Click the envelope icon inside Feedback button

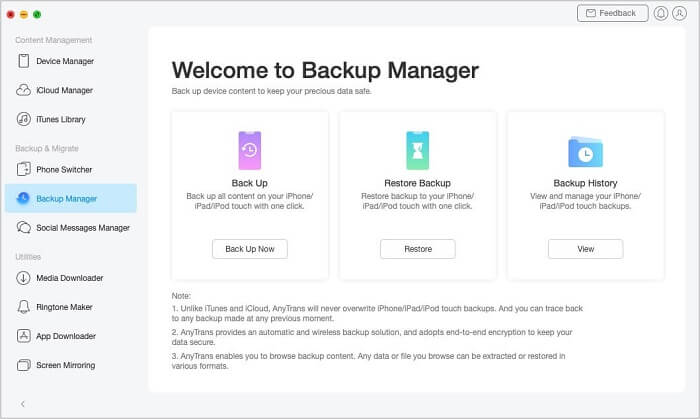[x=591, y=13]
